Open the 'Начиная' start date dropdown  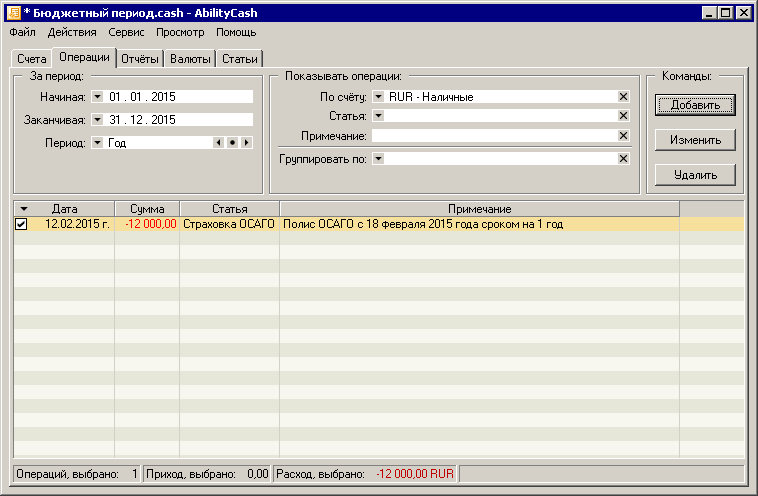tap(97, 97)
